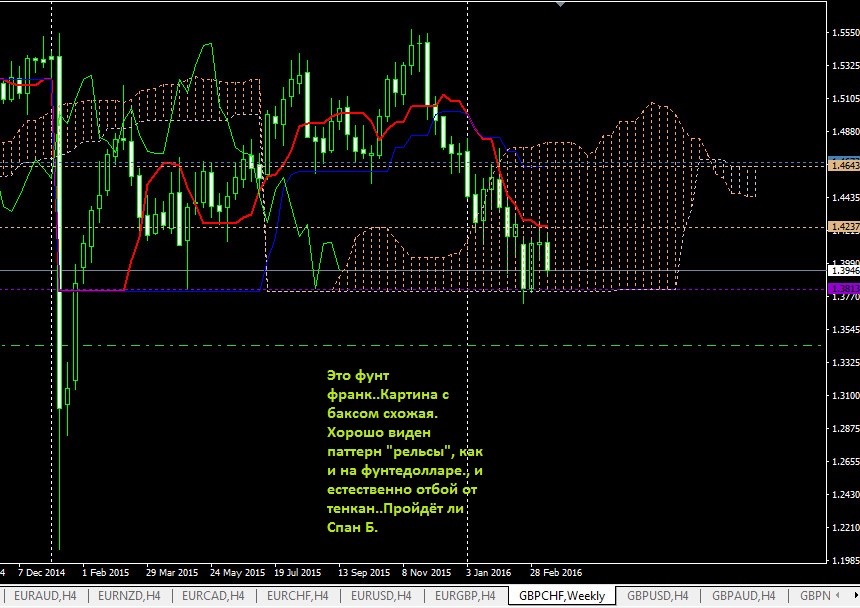Open the GBPAUD,H4 chart tab
Image resolution: width=860 pixels, height=608 pixels.
744,595
